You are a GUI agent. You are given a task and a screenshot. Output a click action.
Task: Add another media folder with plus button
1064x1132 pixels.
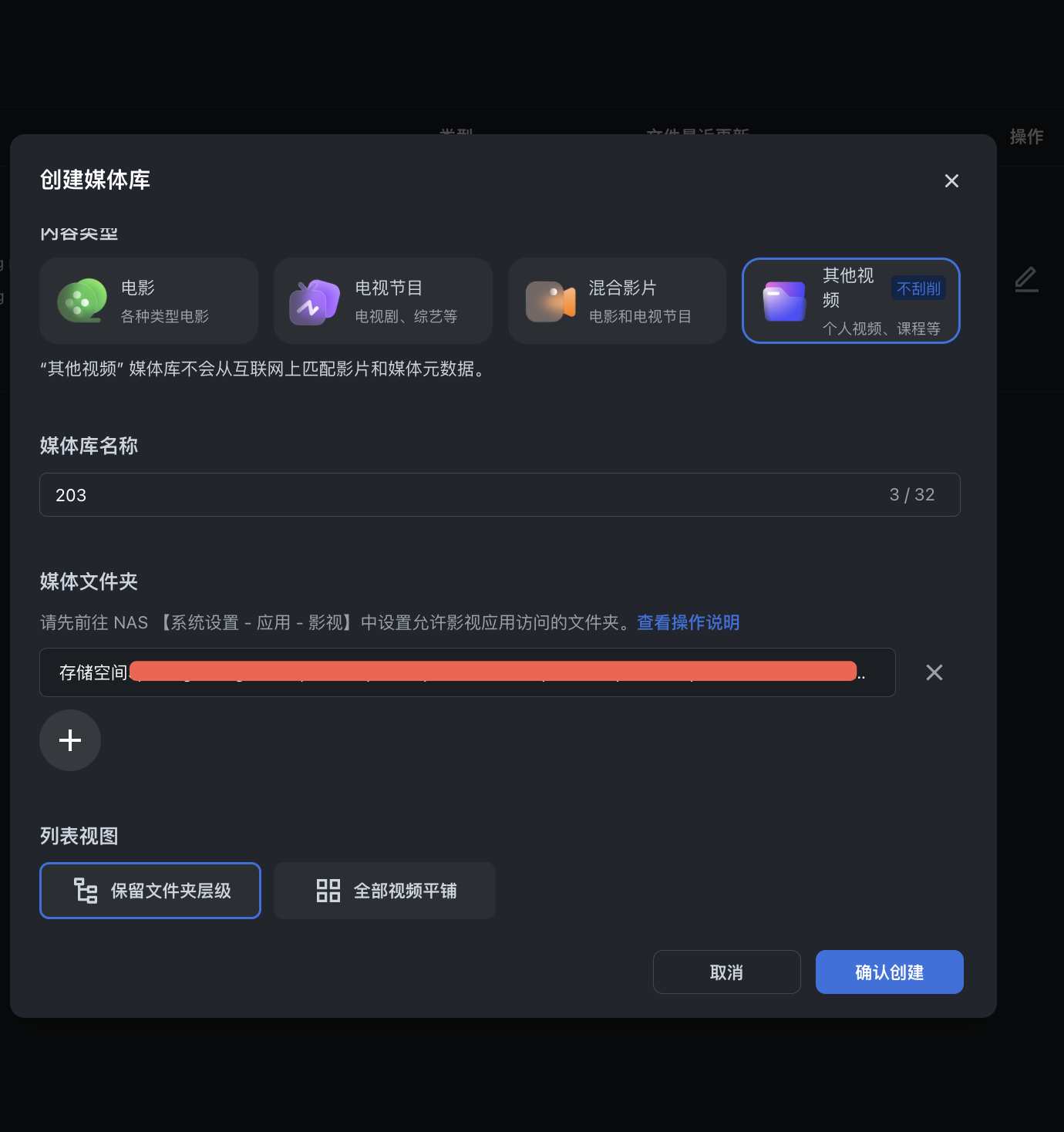click(x=70, y=740)
